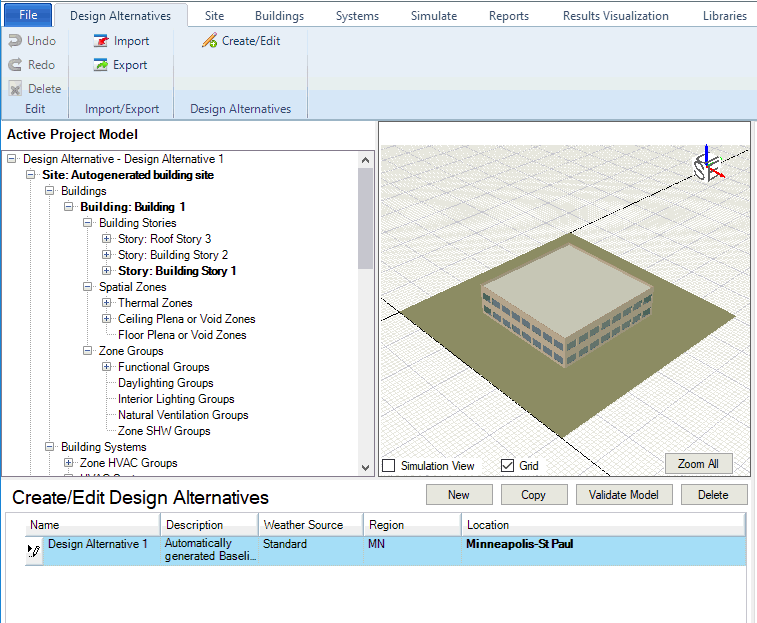Expand Zone HVAC Groups tree node
This screenshot has width=757, height=623.
[69, 463]
